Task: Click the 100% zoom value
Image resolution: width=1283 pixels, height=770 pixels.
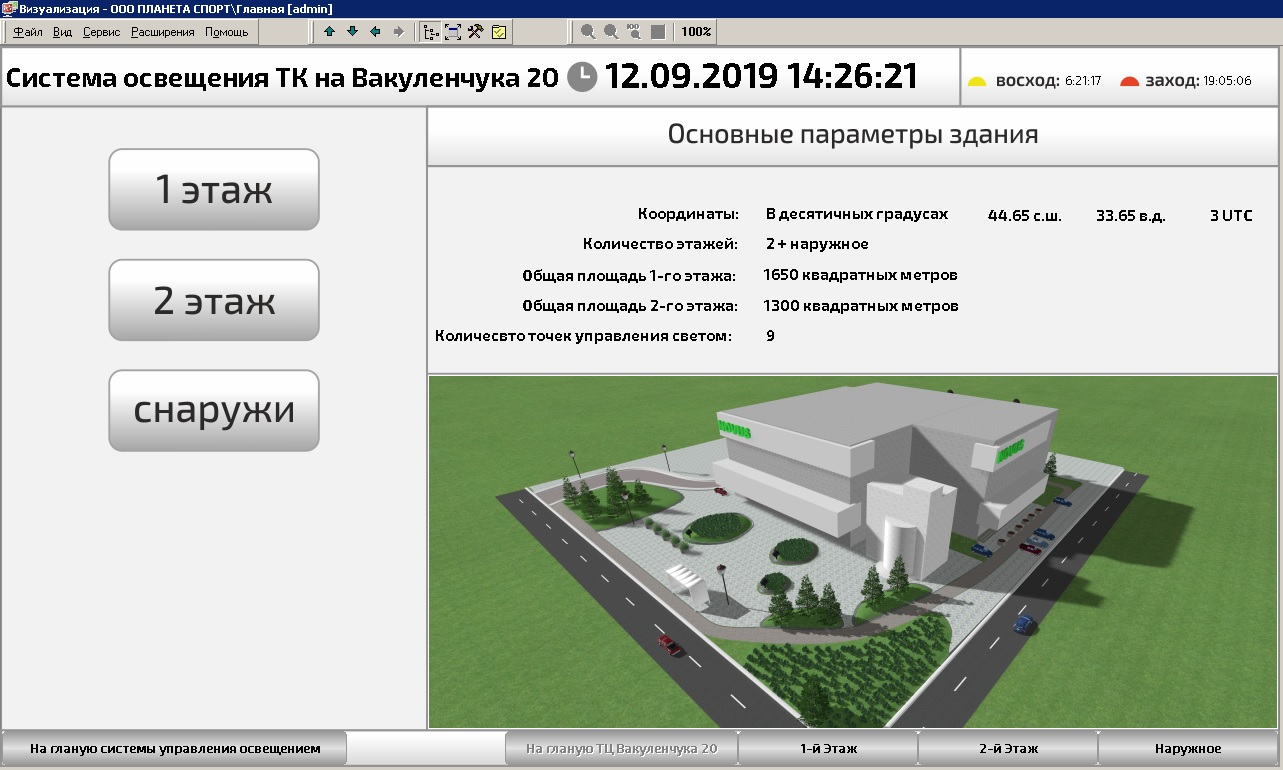Action: [x=696, y=32]
